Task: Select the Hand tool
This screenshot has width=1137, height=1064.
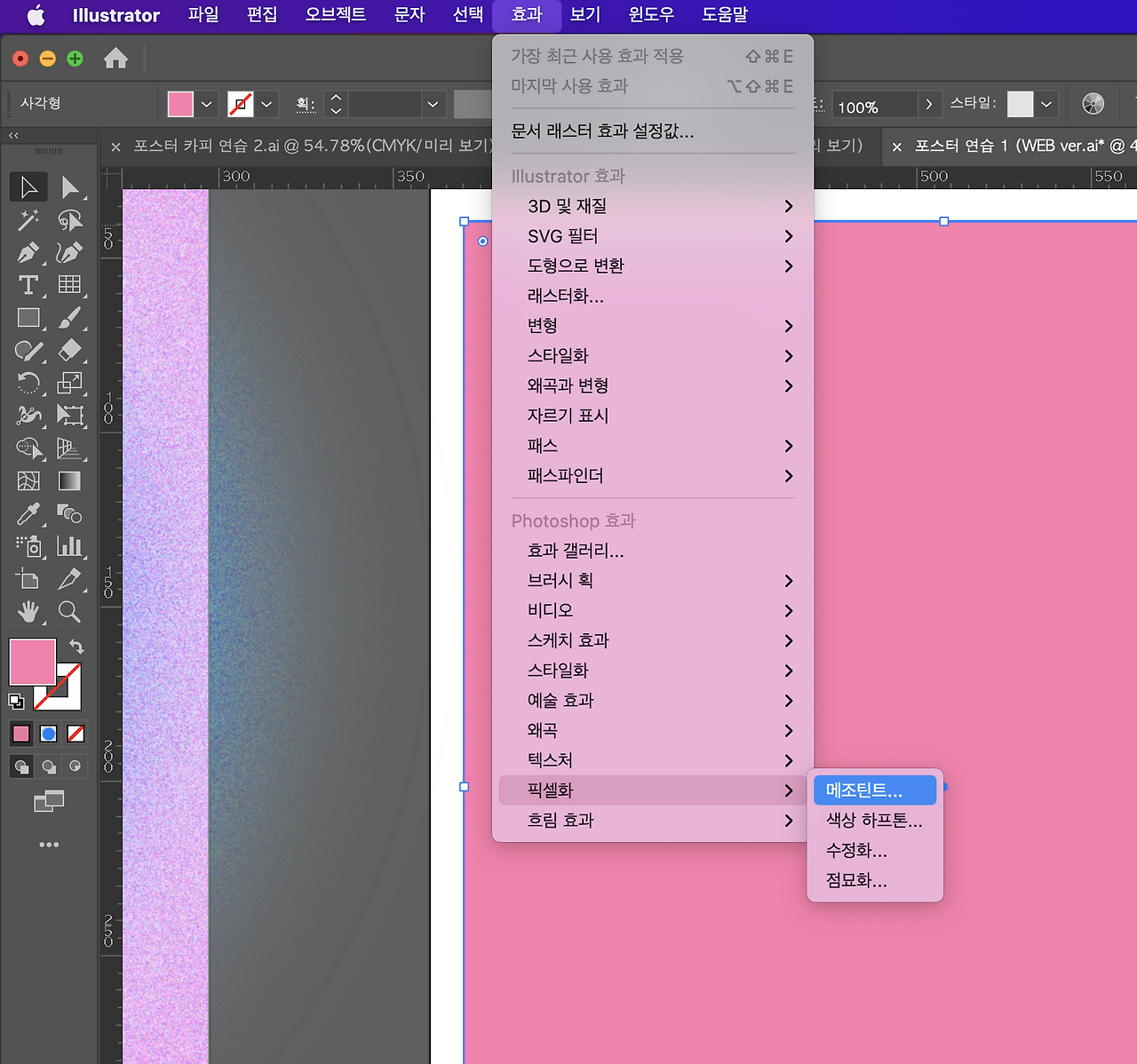Action: pyautogui.click(x=28, y=611)
